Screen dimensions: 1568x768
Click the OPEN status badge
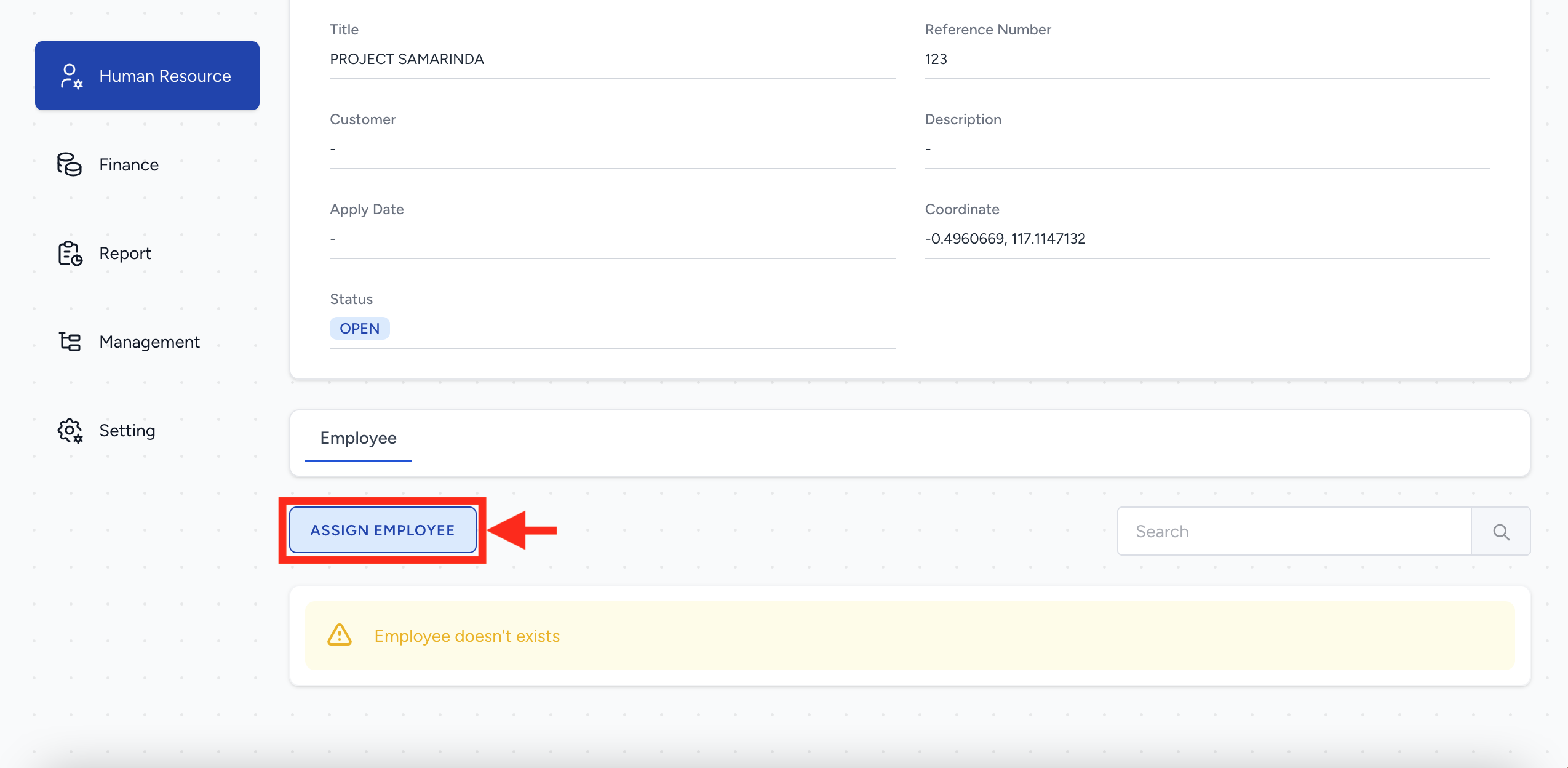point(359,329)
